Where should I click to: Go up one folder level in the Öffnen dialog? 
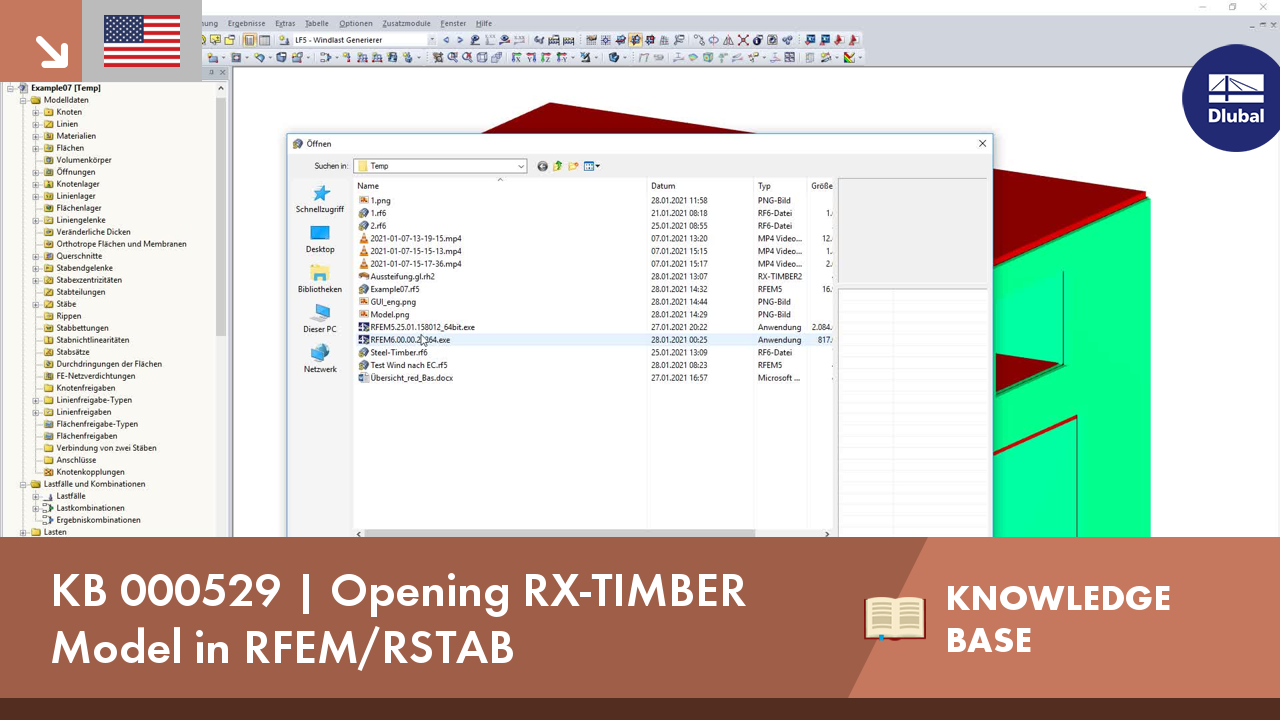557,166
